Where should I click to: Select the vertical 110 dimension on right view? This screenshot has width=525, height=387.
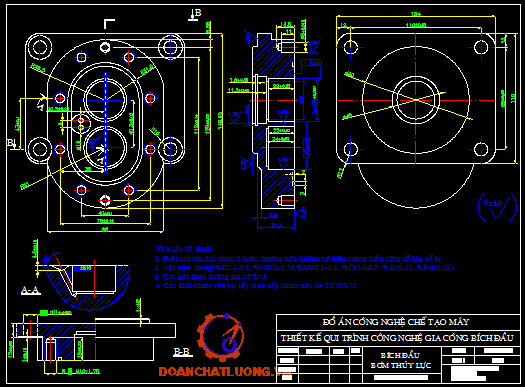pos(513,98)
